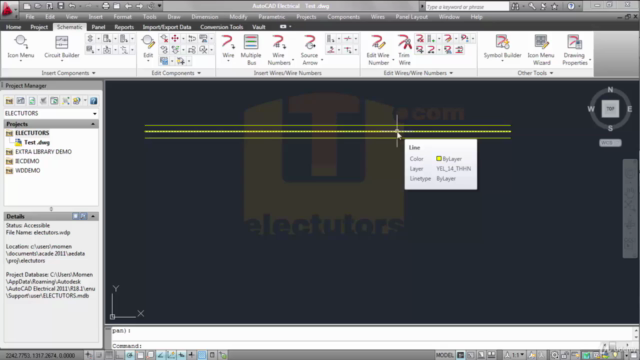Click the Edit component tool
The height and width of the screenshot is (360, 640).
pyautogui.click(x=148, y=47)
